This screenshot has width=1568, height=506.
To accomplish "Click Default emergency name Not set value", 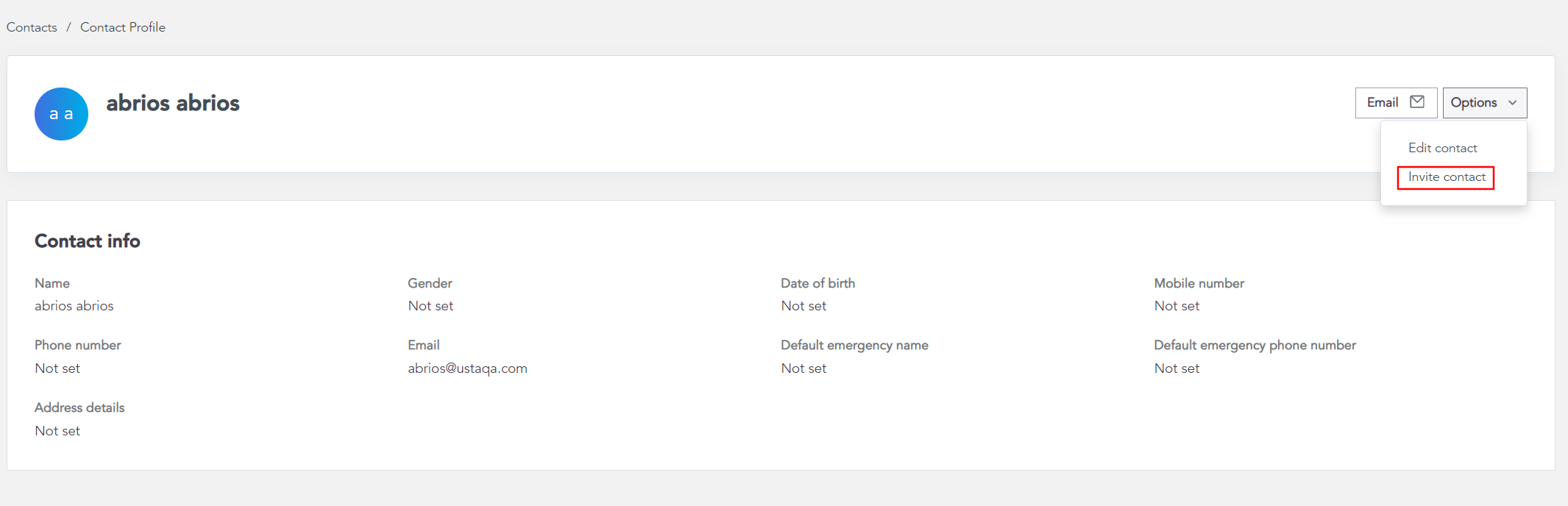I will (803, 368).
